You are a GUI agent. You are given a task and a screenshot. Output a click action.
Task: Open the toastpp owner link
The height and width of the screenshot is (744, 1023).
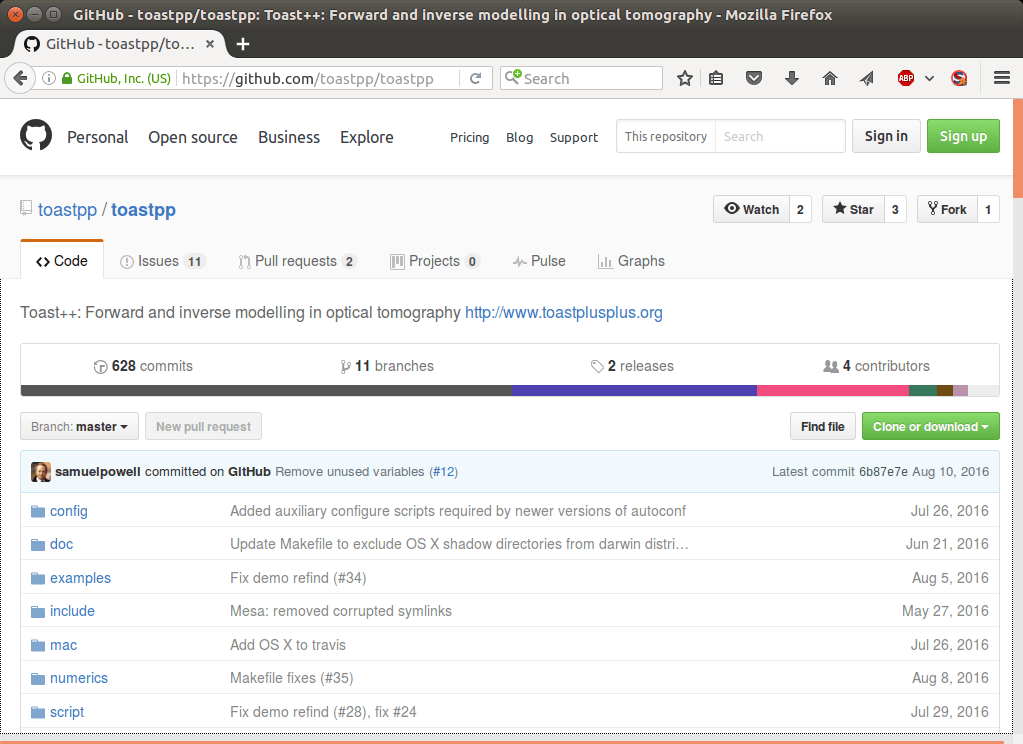pos(67,209)
